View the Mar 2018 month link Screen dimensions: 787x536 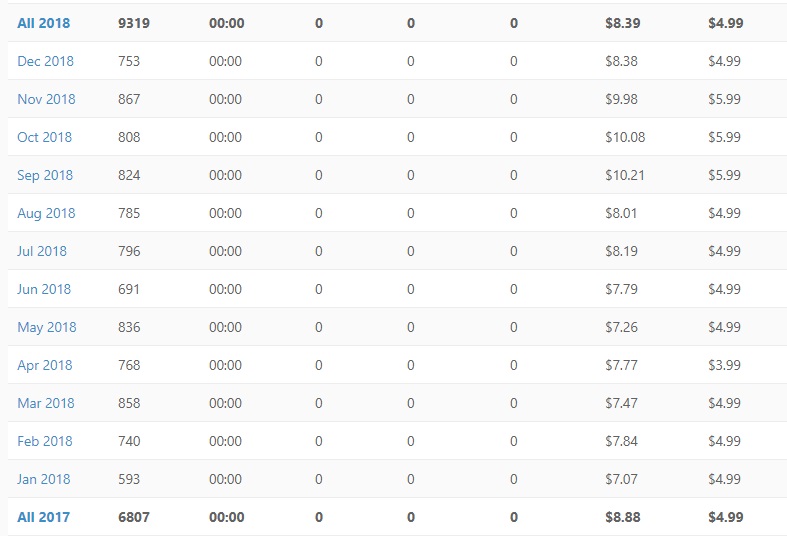(46, 403)
